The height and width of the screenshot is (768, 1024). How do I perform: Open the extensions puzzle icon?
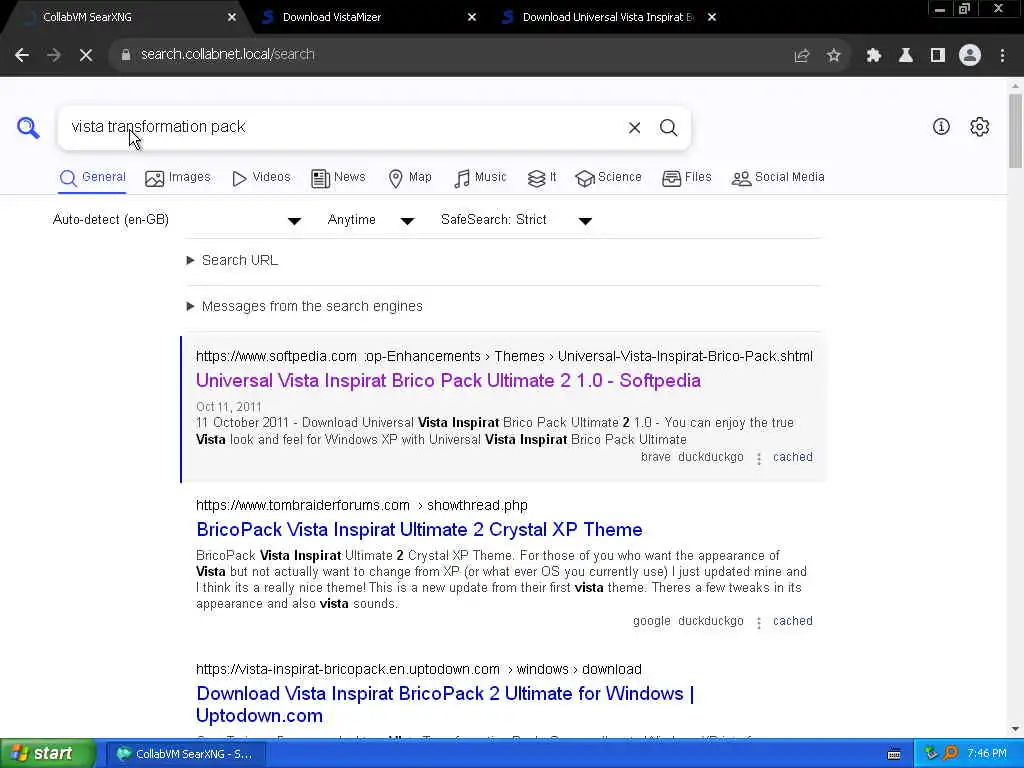pyautogui.click(x=873, y=56)
